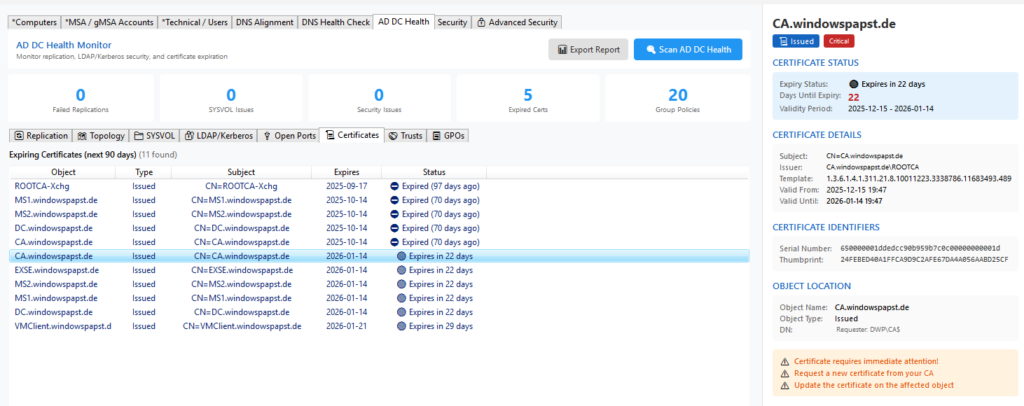Click the Advanced Security lock icon
The width and height of the screenshot is (1024, 406).
click(x=481, y=22)
